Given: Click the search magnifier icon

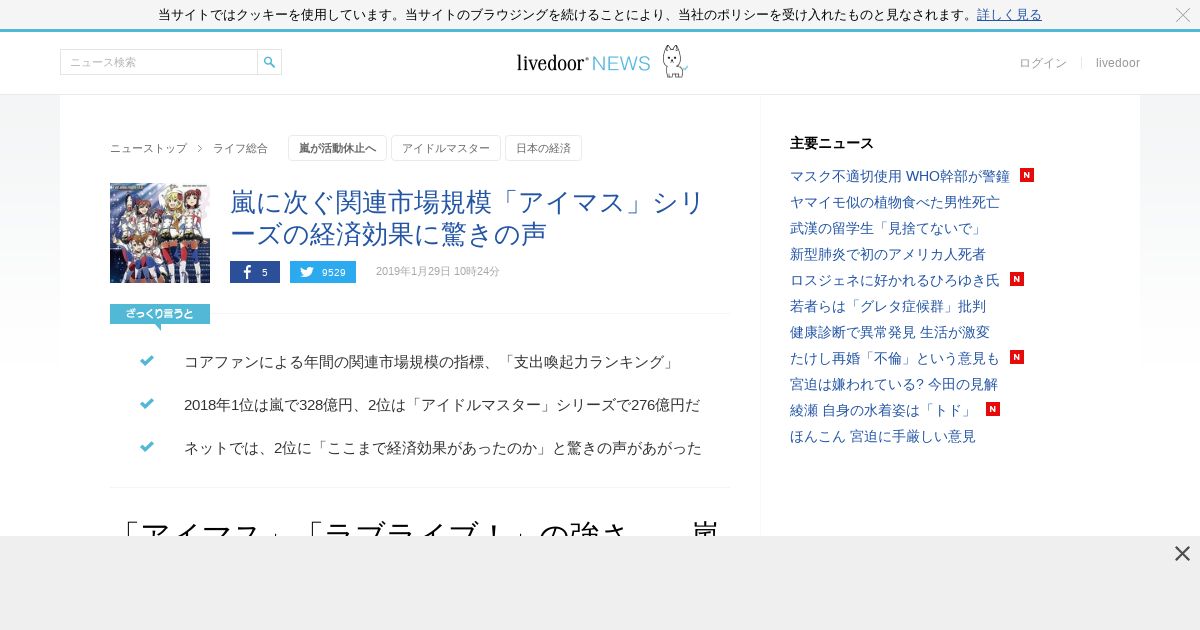Looking at the screenshot, I should pyautogui.click(x=269, y=62).
